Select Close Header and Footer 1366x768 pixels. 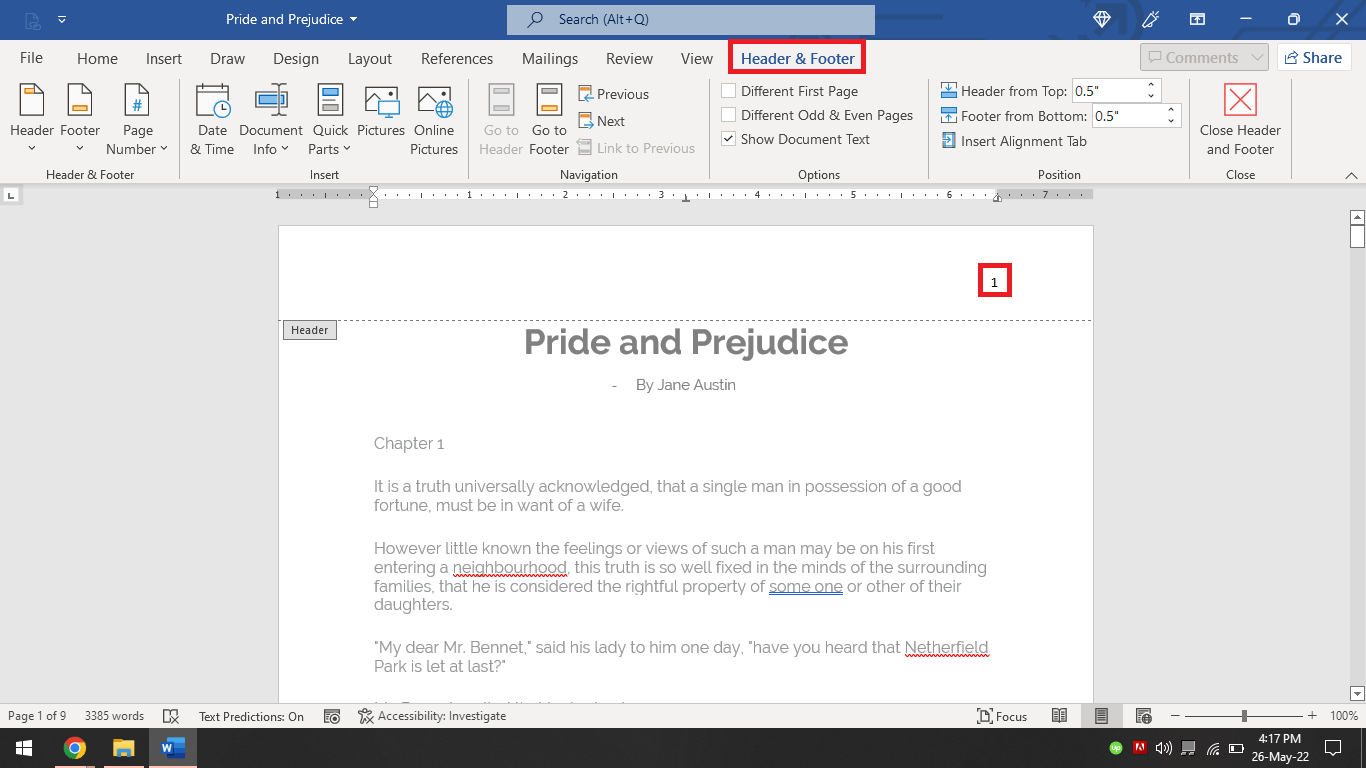[x=1239, y=120]
